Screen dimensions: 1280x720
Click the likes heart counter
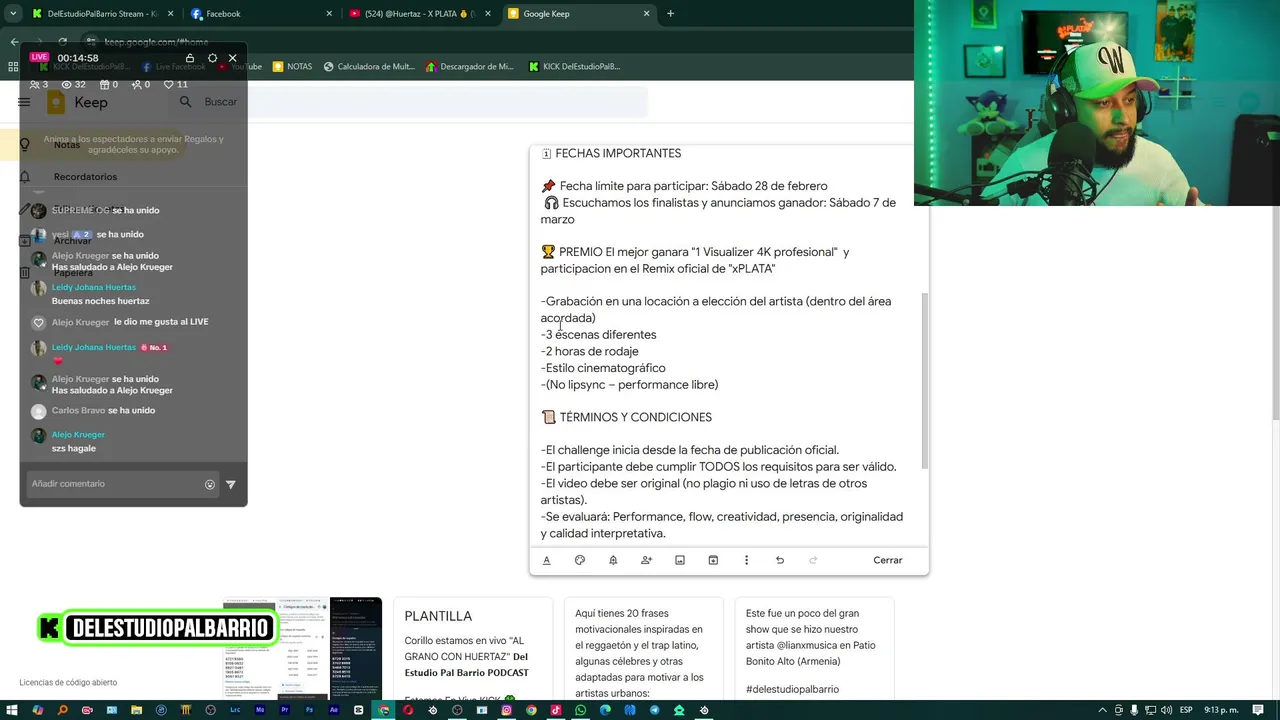point(175,85)
